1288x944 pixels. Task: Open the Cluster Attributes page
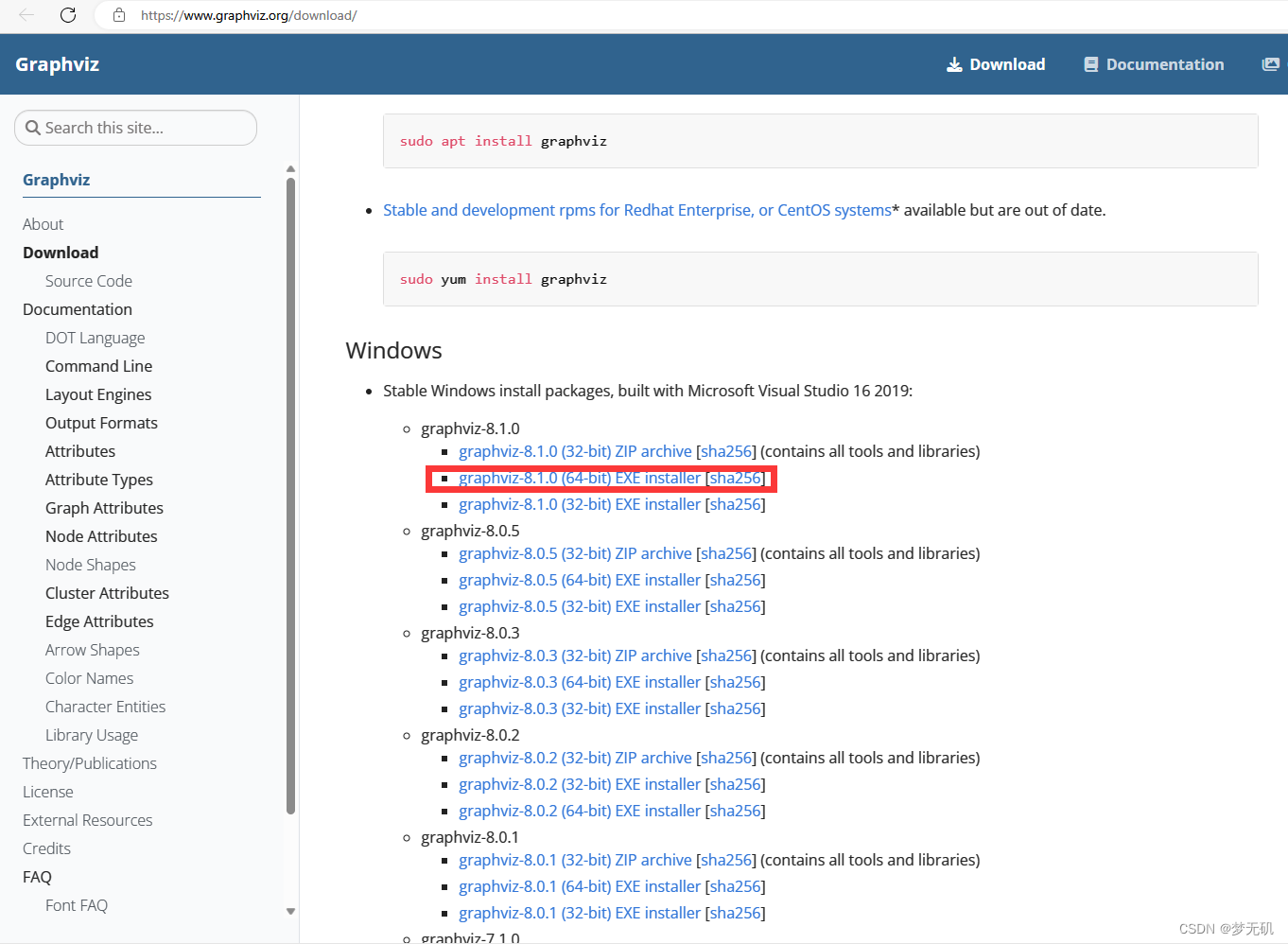pyautogui.click(x=108, y=593)
